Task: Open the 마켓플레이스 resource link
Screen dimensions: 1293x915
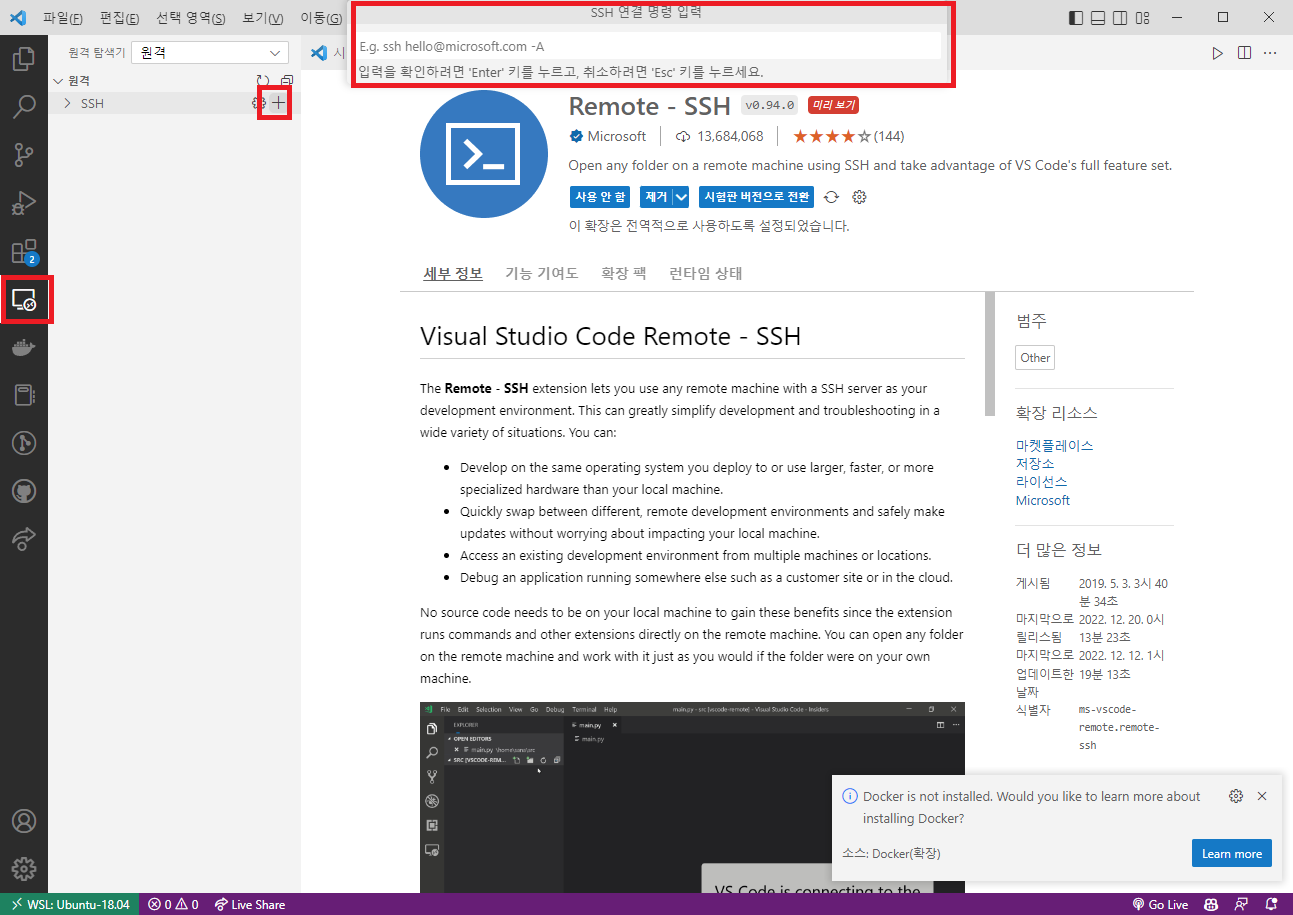Action: point(1054,445)
